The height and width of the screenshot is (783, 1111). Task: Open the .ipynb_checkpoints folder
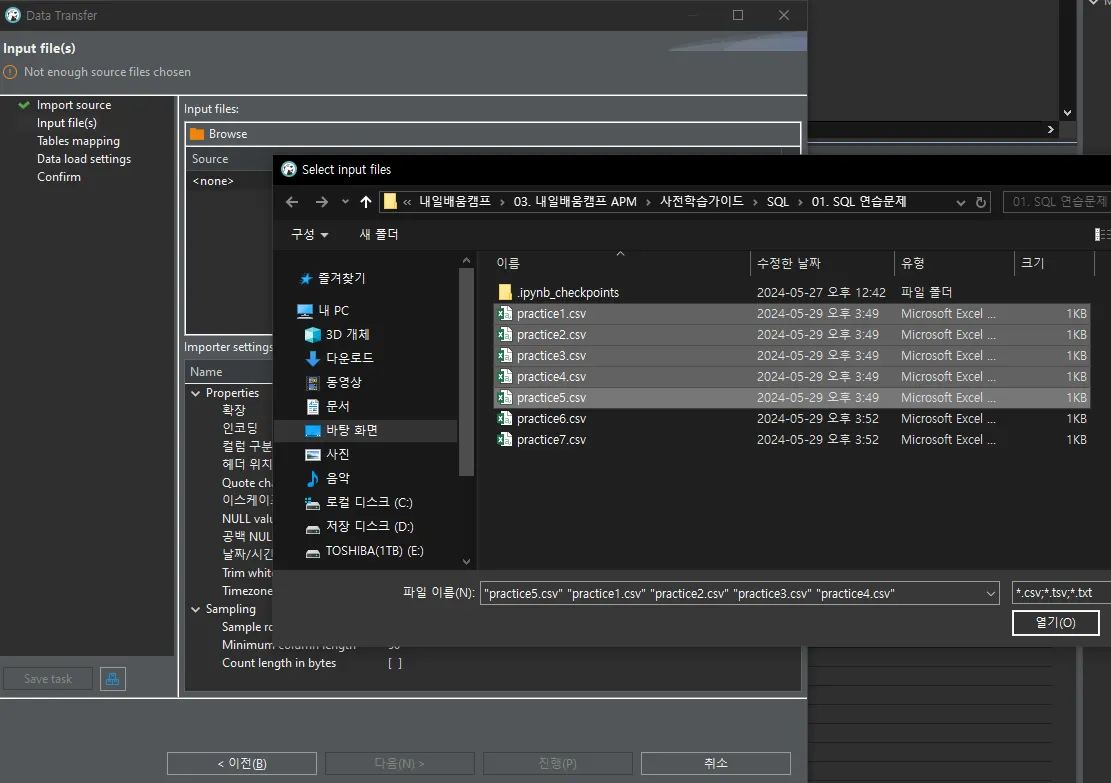coord(567,293)
